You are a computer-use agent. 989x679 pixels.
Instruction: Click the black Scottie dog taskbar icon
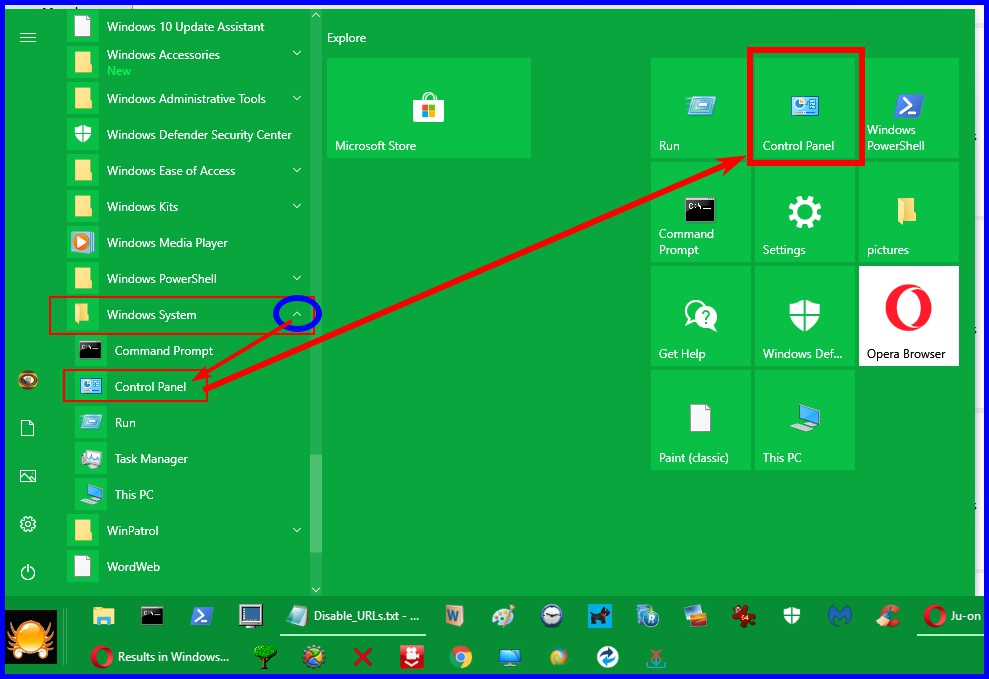click(600, 616)
